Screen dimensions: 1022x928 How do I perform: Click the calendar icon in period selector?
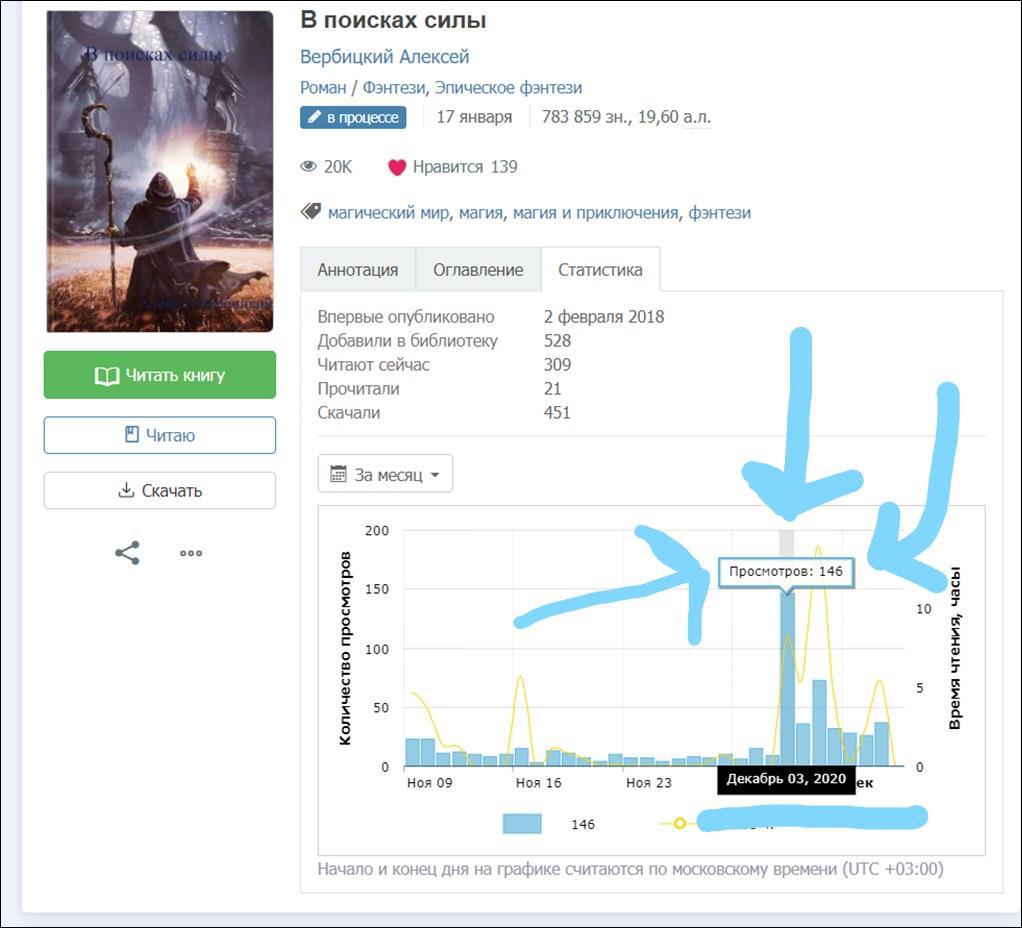[338, 474]
